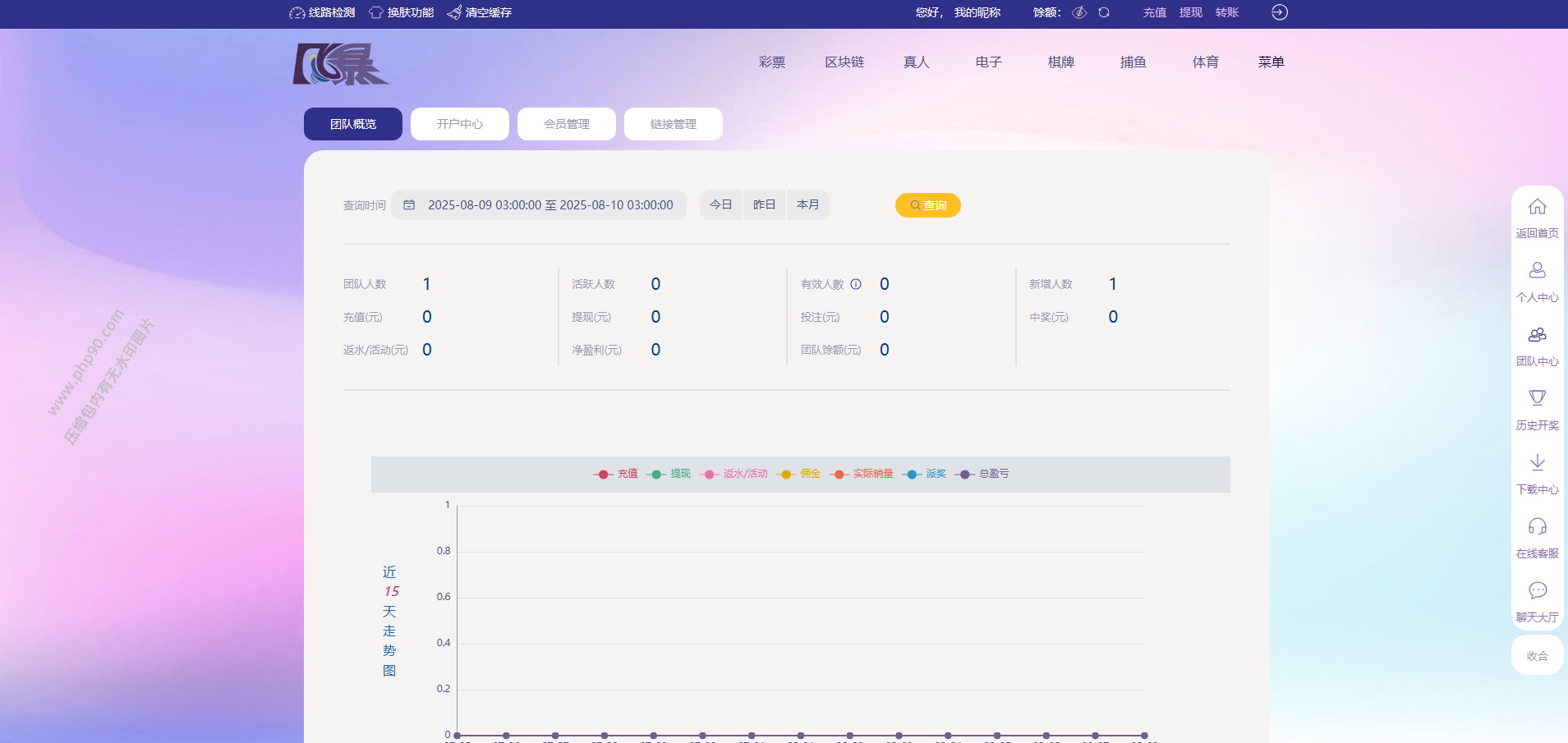Screen dimensions: 1568x743
Task: Switch to the 会员管理 tab
Action: point(566,124)
